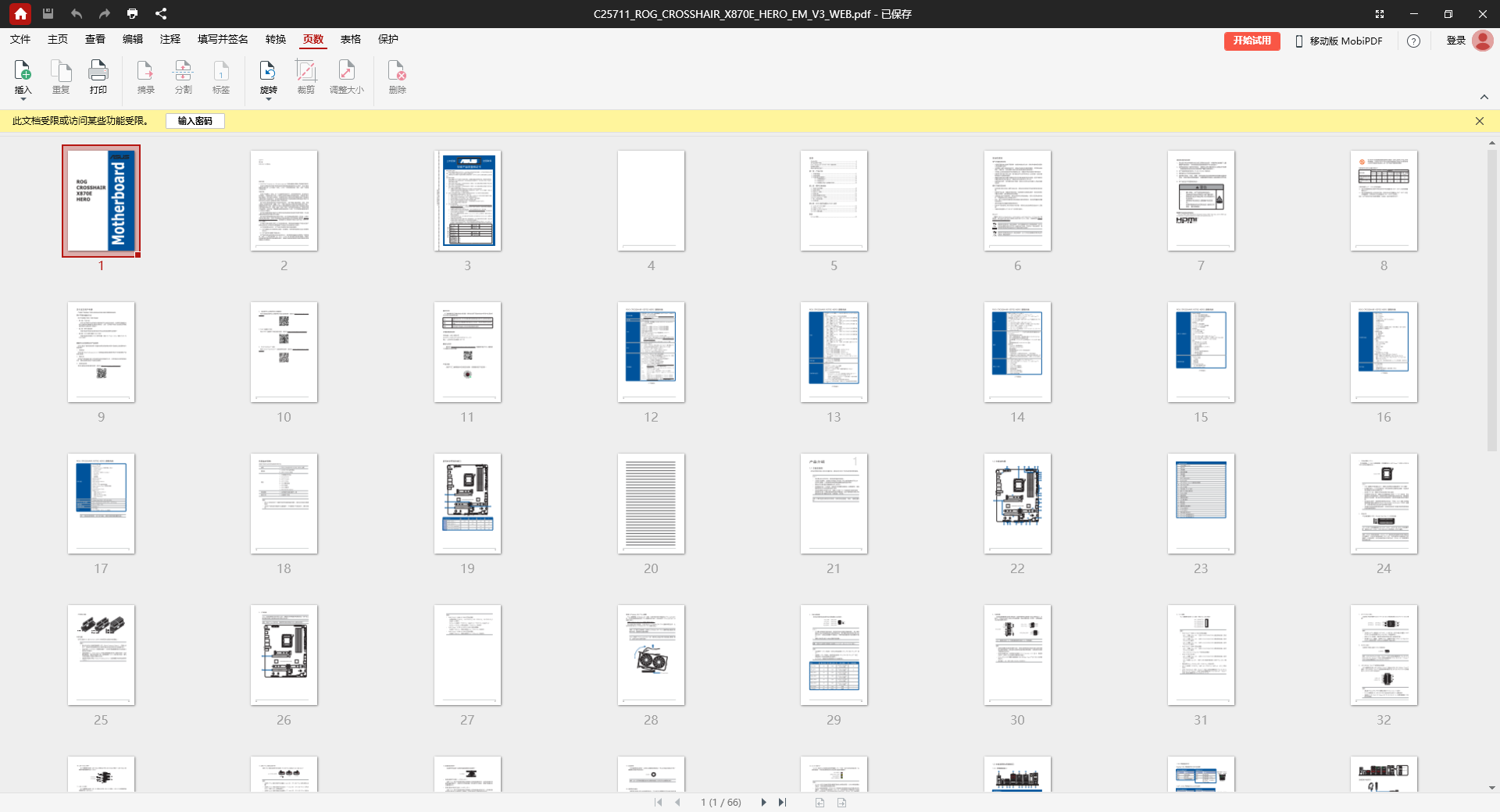The height and width of the screenshot is (812, 1500).
Task: Click the 移动版 MobiPDF link
Action: coord(1339,41)
